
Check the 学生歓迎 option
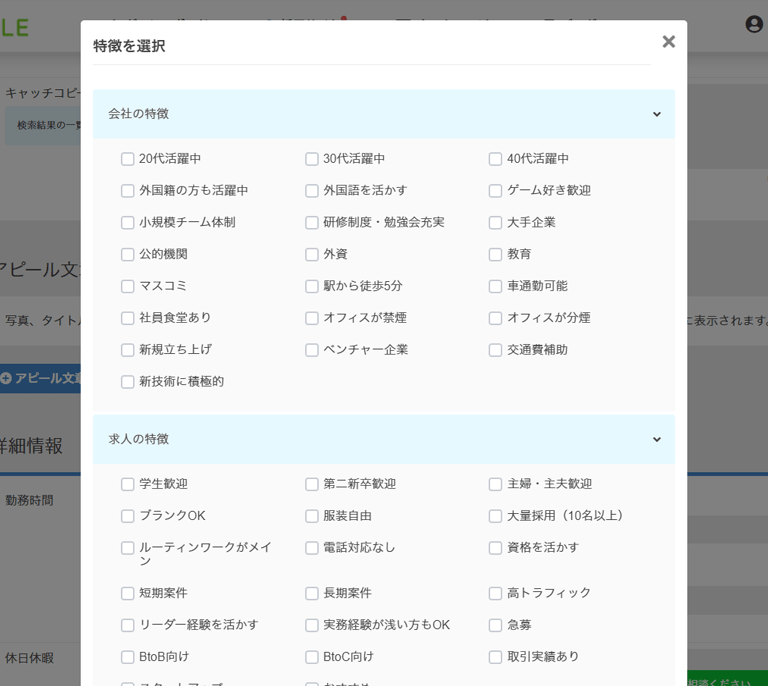point(128,484)
